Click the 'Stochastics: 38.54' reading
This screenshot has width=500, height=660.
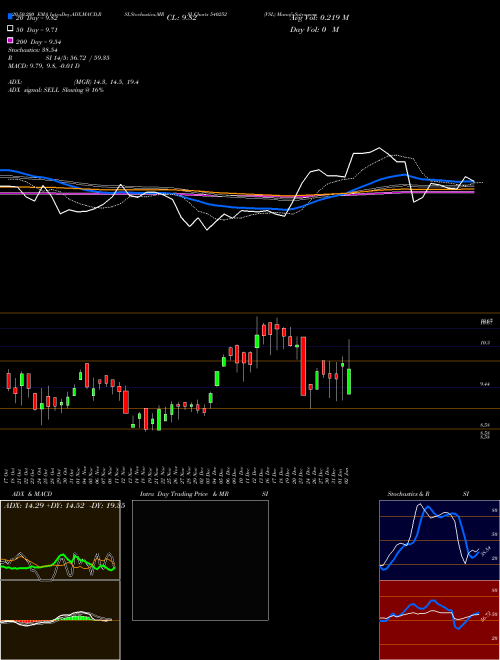coord(32,50)
